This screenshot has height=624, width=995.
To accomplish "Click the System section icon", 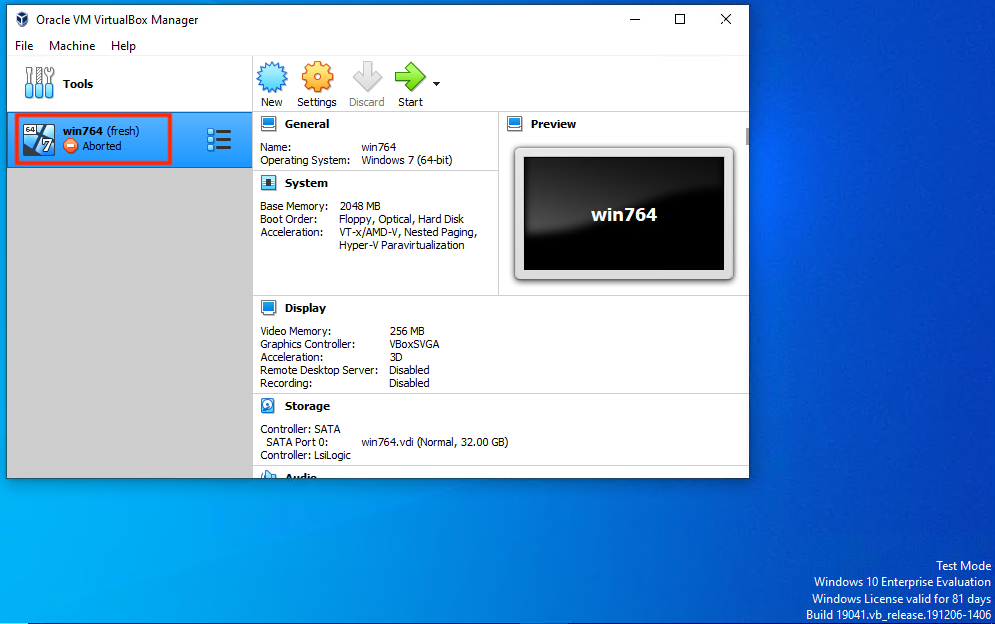I will pyautogui.click(x=268, y=183).
